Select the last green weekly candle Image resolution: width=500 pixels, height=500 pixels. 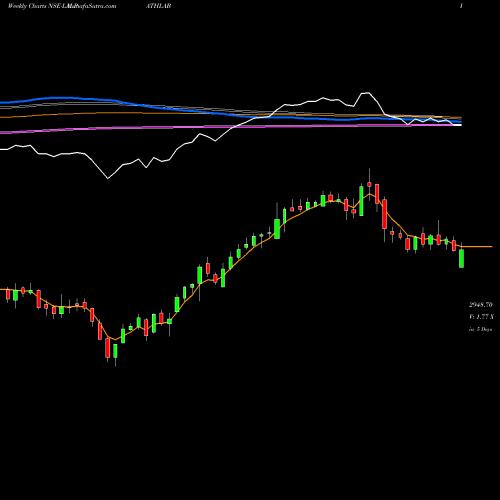pyautogui.click(x=461, y=258)
